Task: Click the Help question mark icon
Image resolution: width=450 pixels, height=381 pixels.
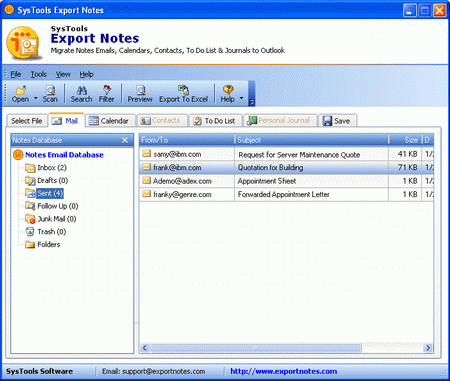Action: tap(228, 89)
